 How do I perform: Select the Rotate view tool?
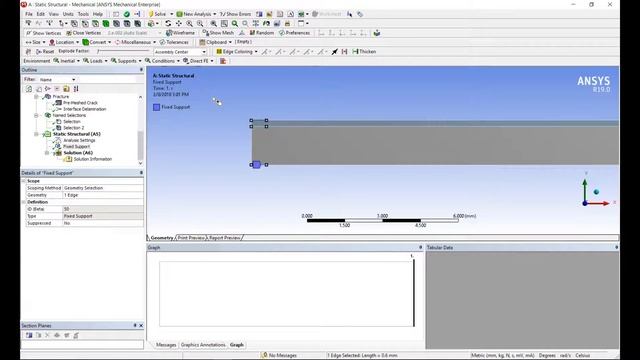point(168,23)
